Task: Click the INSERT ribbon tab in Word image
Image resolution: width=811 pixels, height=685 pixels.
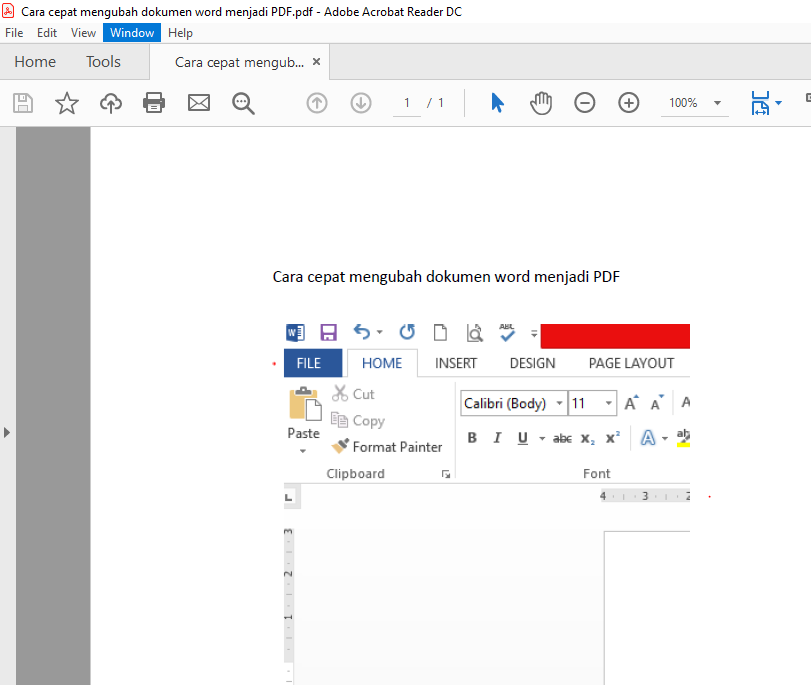Action: (456, 363)
